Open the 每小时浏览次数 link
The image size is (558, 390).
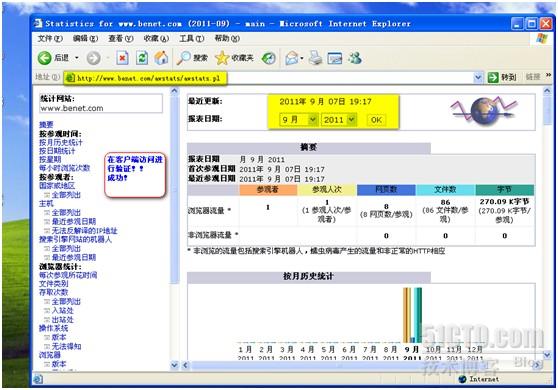(x=64, y=168)
